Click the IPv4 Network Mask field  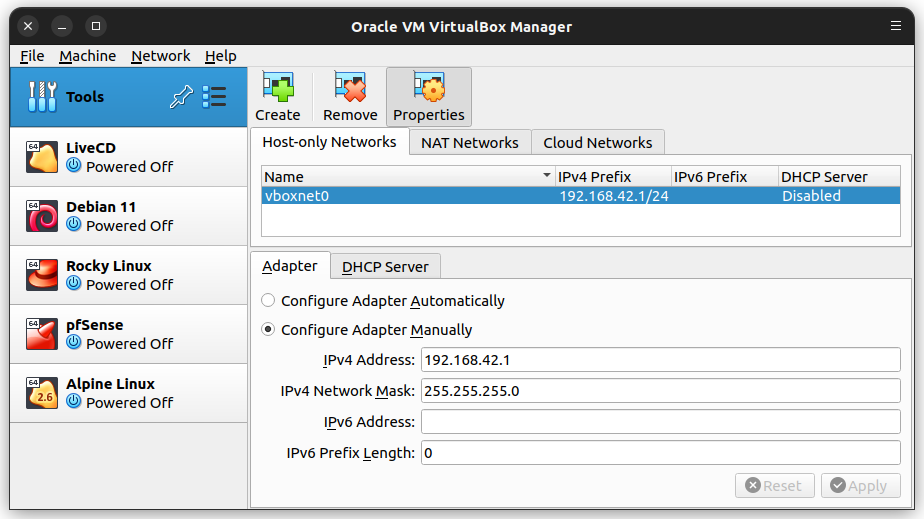661,391
